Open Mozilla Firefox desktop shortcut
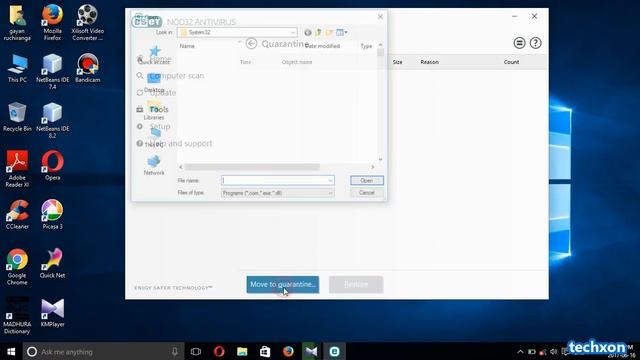The width and height of the screenshot is (640, 360). pyautogui.click(x=52, y=22)
